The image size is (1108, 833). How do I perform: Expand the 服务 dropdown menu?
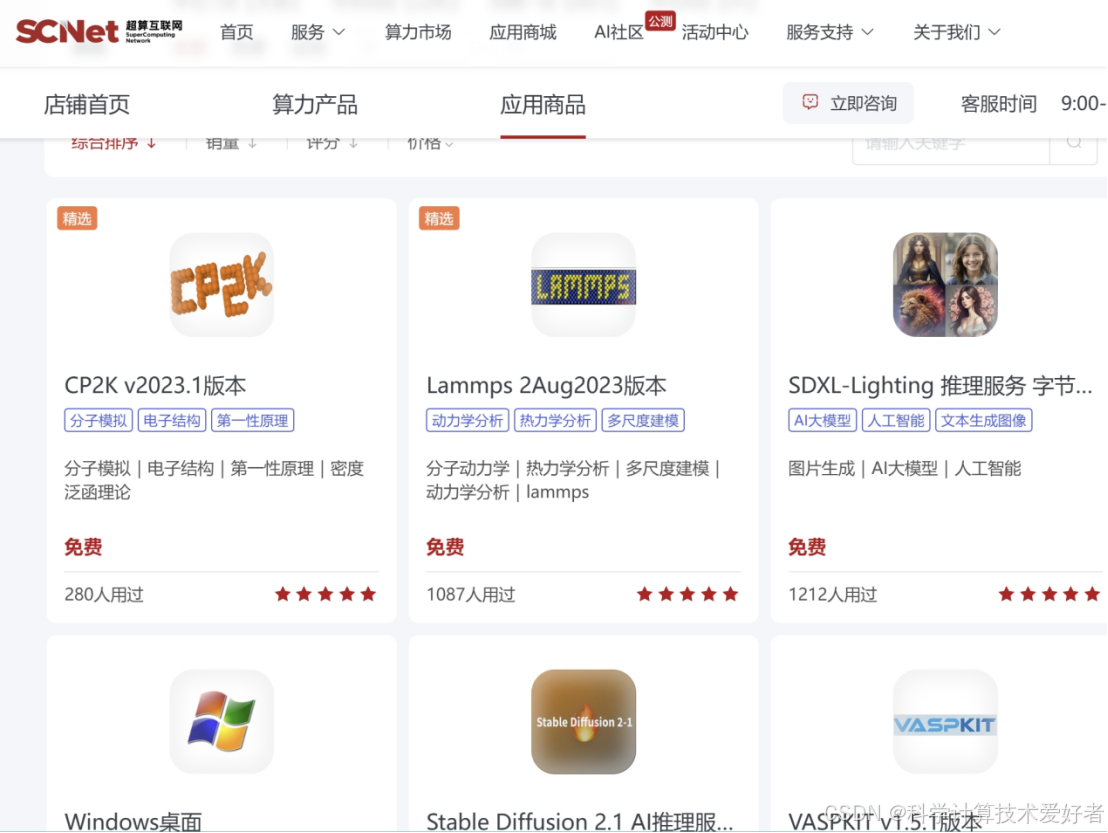317,33
